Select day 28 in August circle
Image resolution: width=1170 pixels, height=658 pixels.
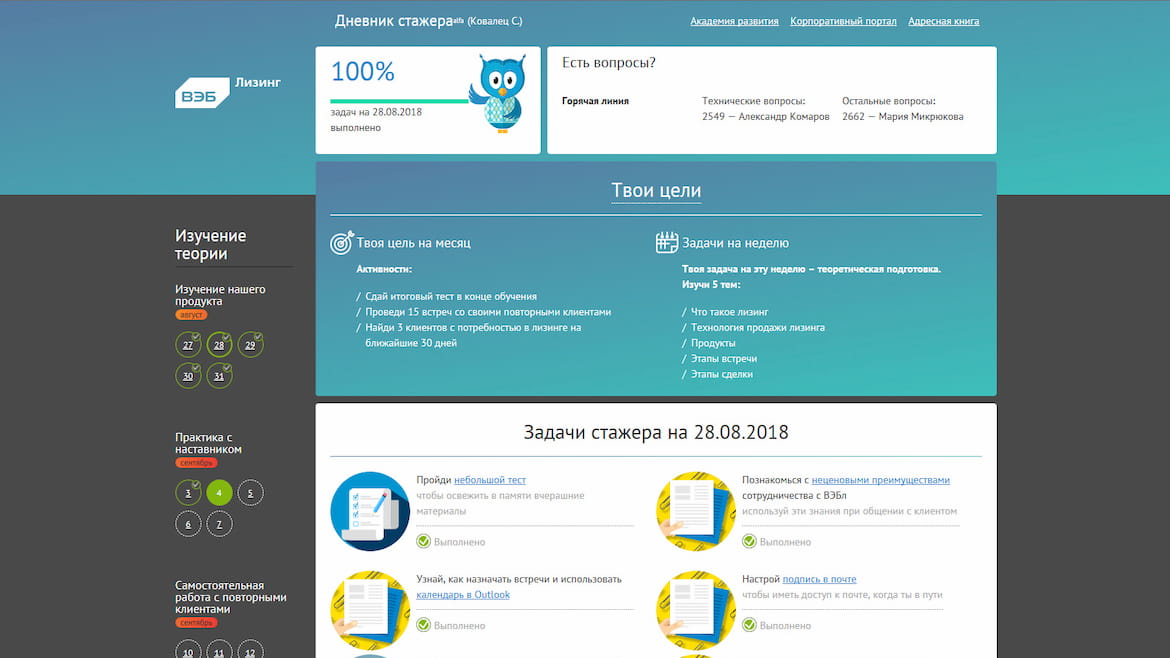pos(219,345)
